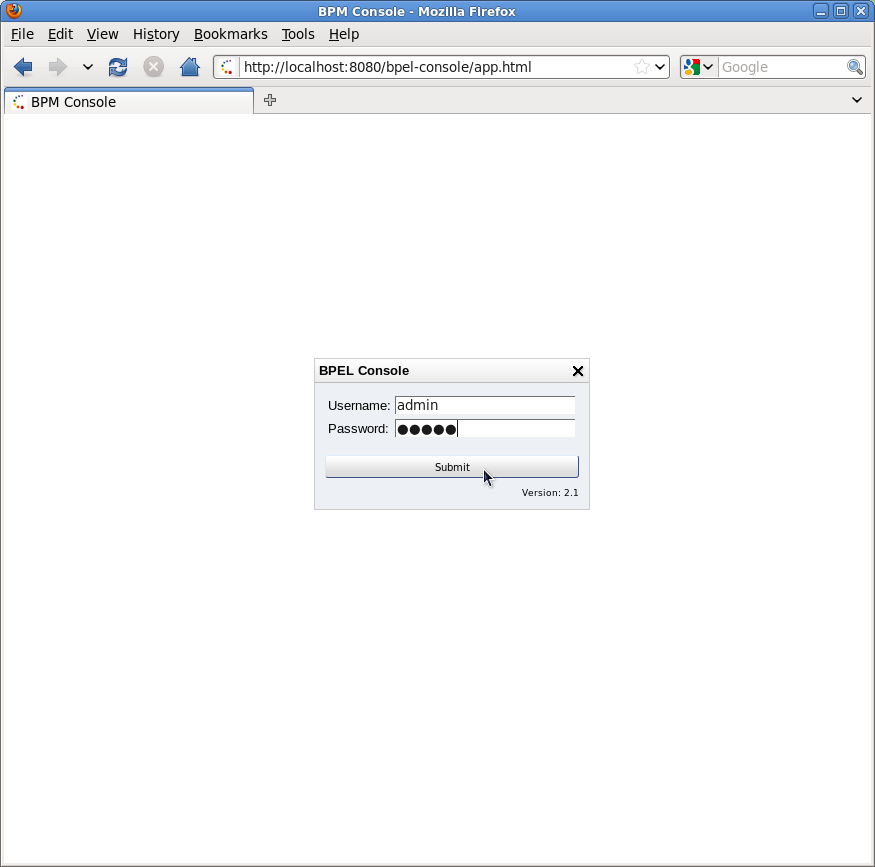Click the Google logo in the search bar
This screenshot has width=875, height=867.
692,67
